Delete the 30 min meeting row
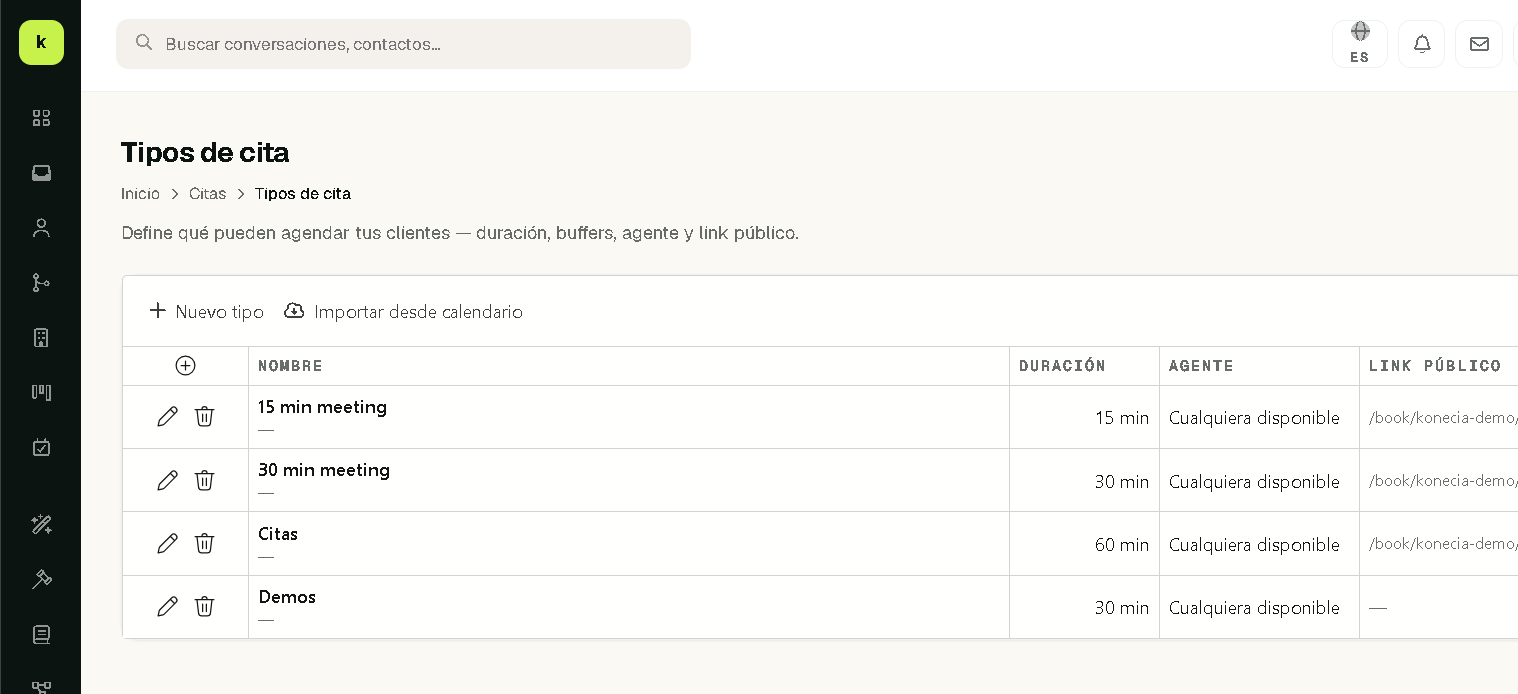1518x694 pixels. 204,480
